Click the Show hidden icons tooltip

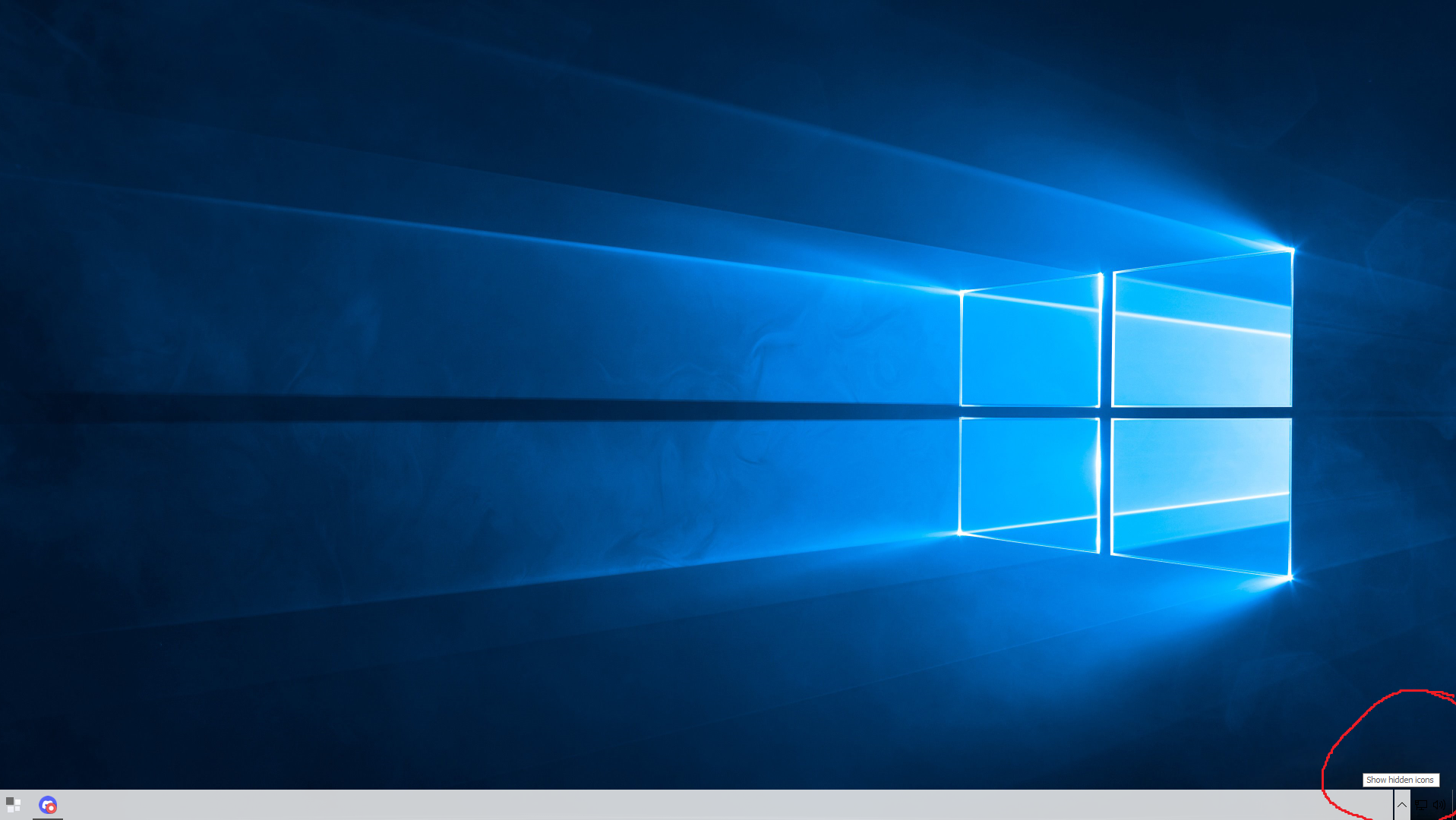point(1400,780)
